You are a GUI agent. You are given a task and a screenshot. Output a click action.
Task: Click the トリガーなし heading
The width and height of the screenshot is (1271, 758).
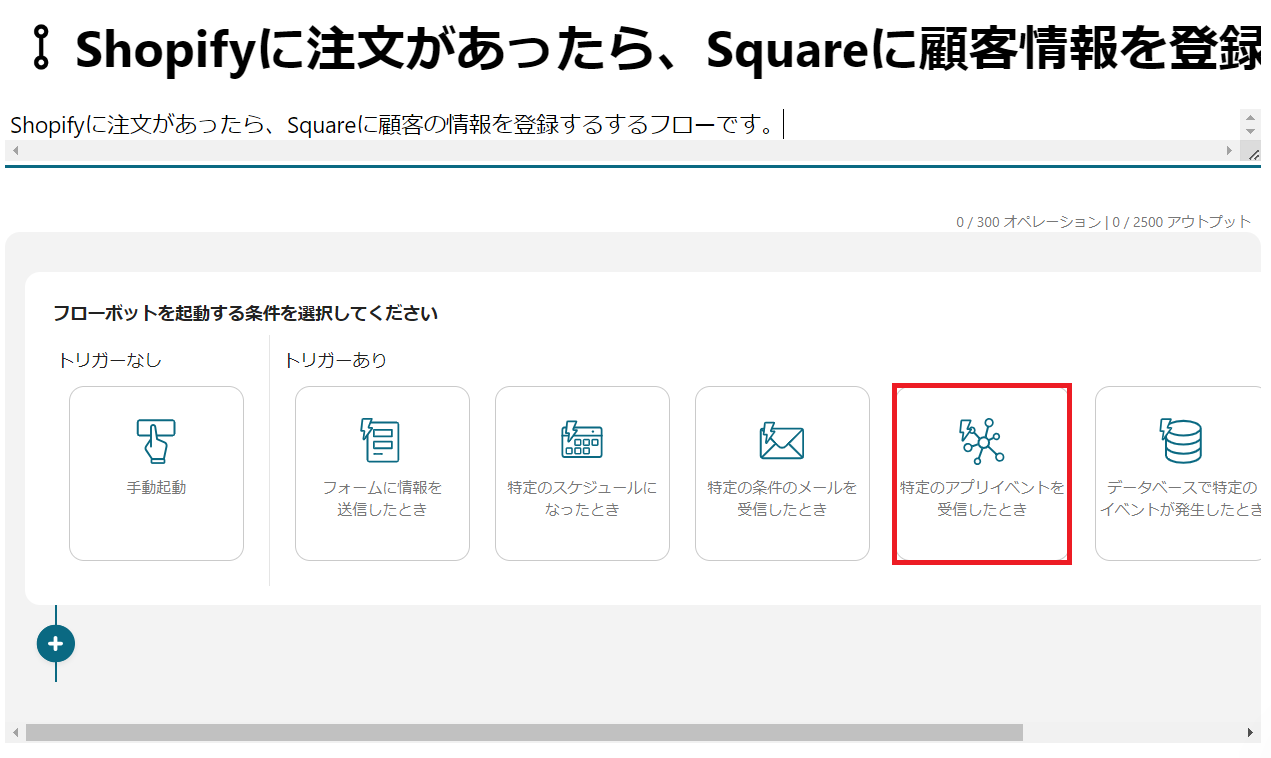(x=110, y=360)
